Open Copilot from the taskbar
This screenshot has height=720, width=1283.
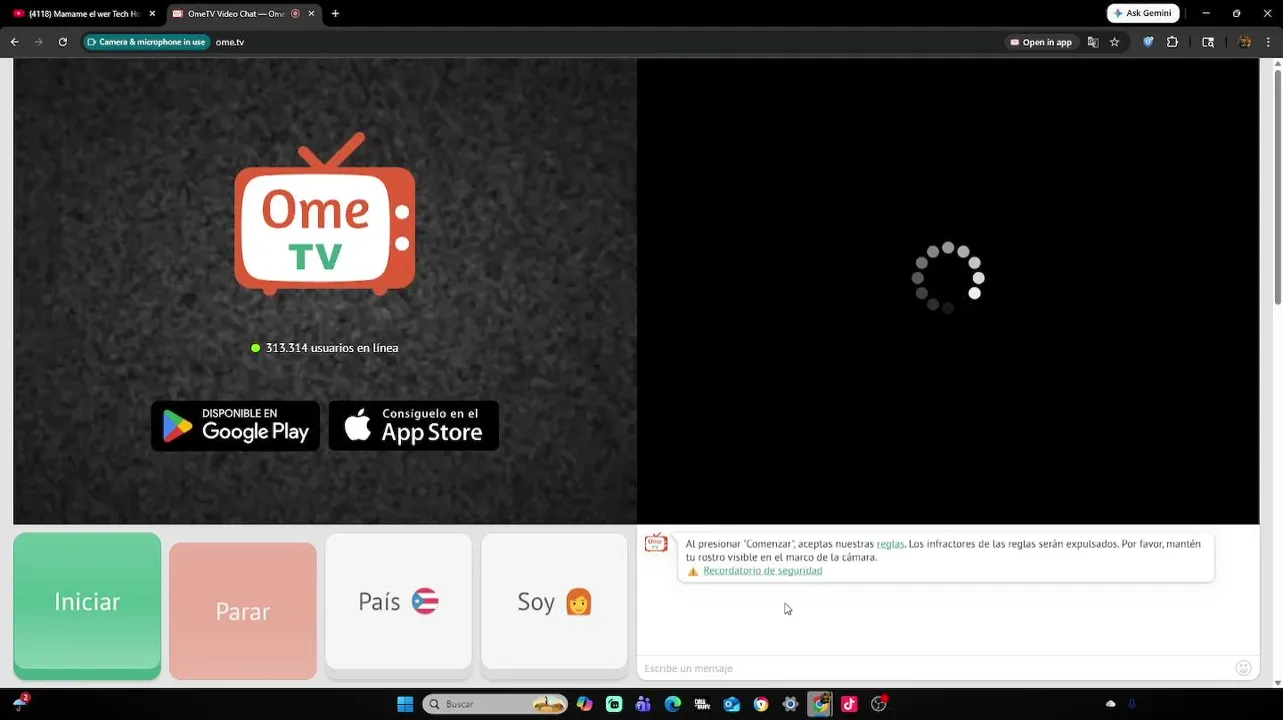585,704
